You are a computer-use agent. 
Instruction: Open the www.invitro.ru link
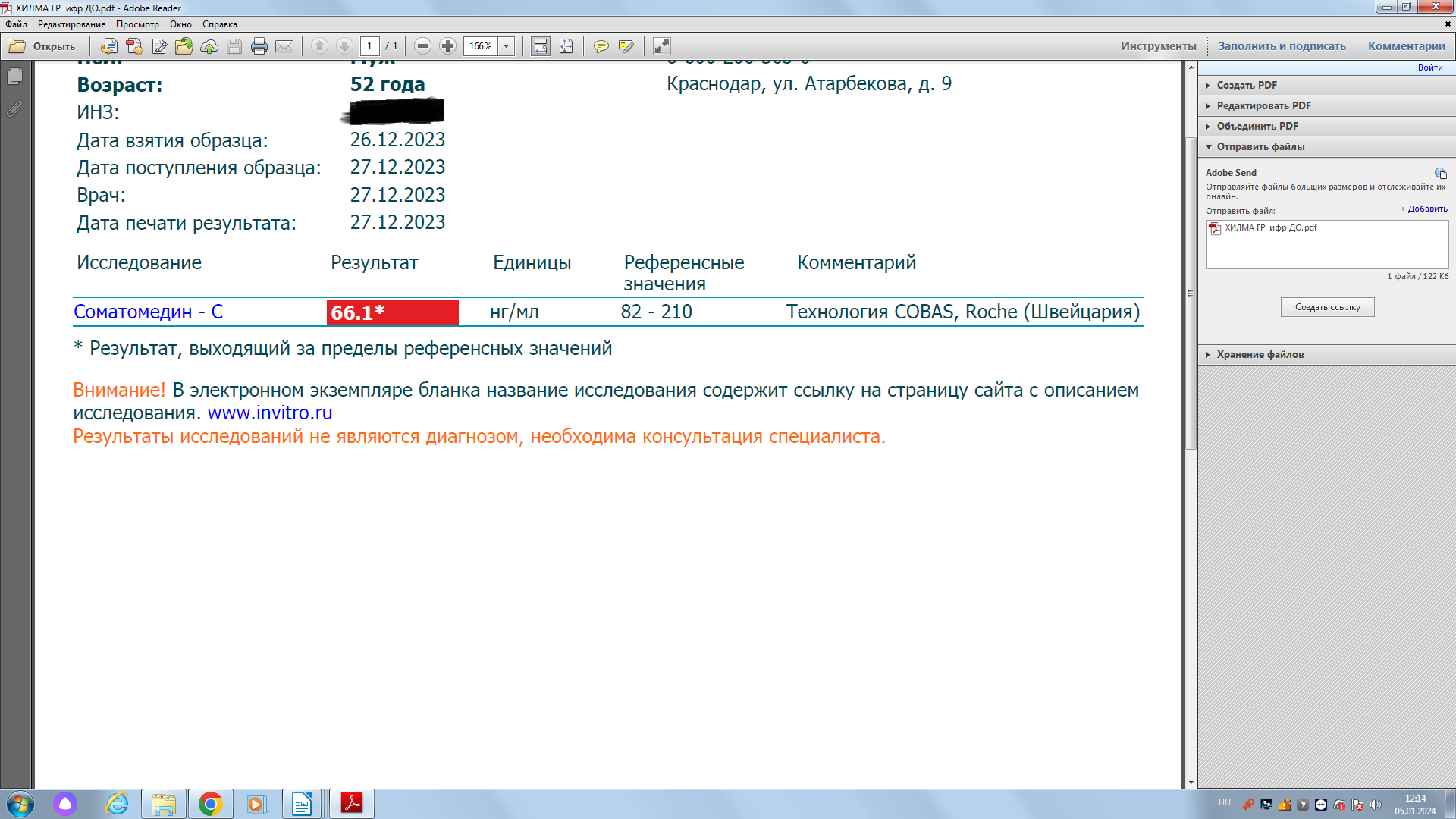(271, 413)
